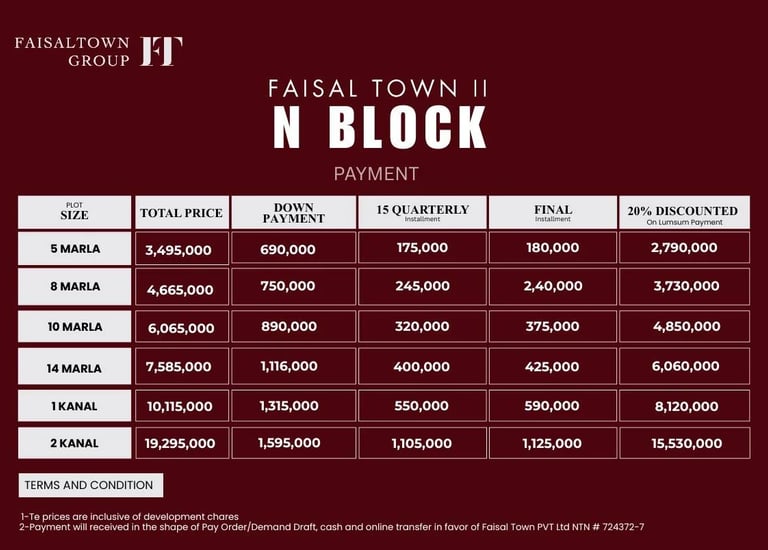Click the Faisaltown Group name text
This screenshot has height=550, width=768.
click(72, 51)
